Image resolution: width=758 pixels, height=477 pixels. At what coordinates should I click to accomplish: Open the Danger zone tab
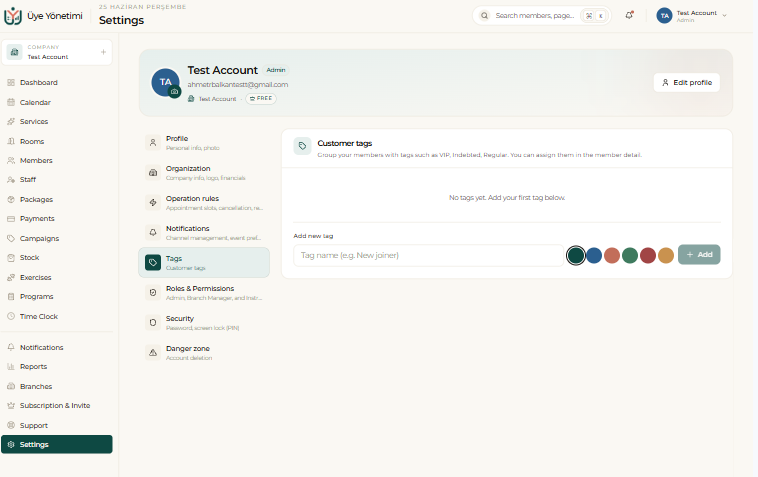[x=204, y=352]
